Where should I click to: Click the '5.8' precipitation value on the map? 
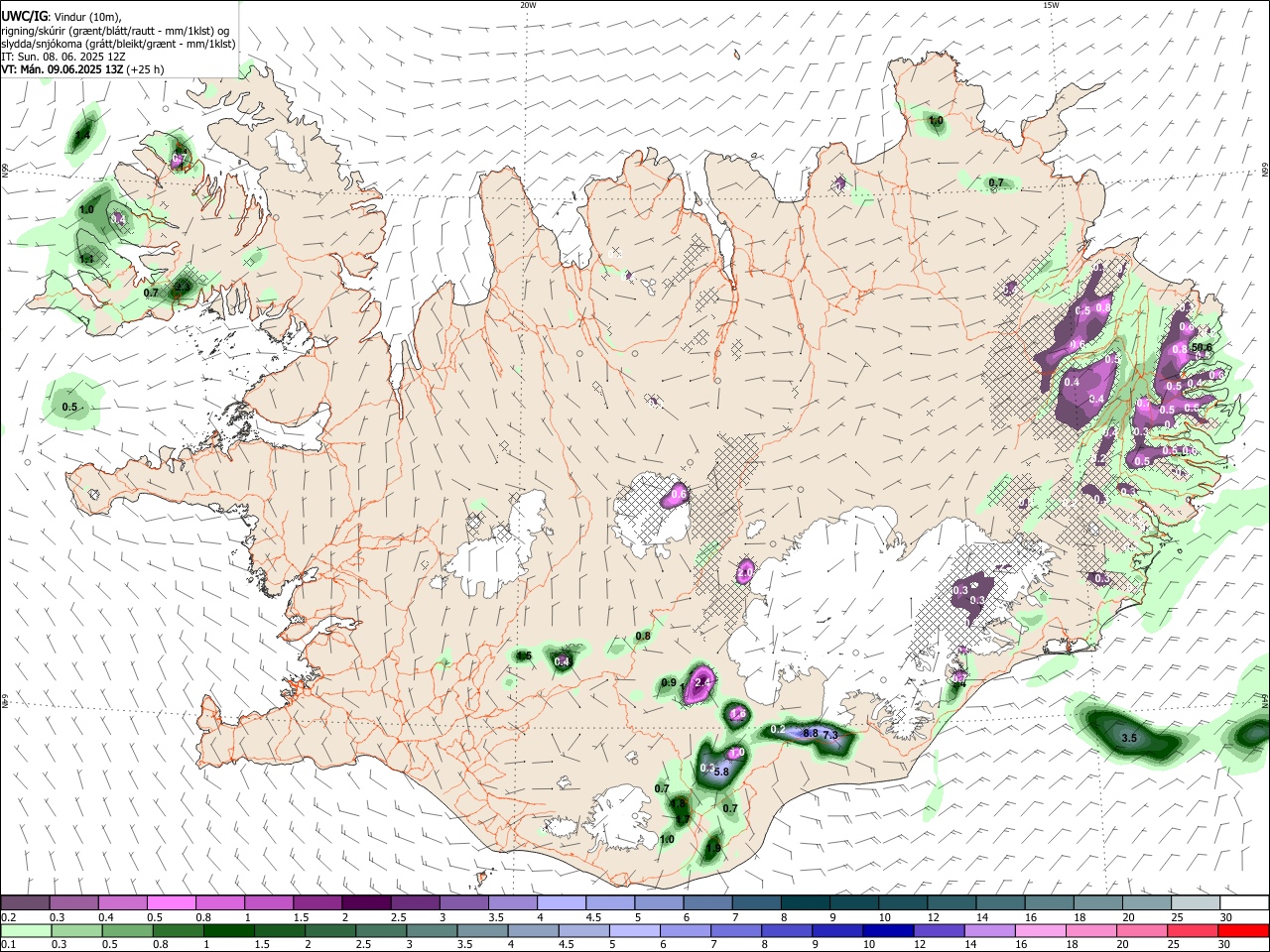click(721, 772)
